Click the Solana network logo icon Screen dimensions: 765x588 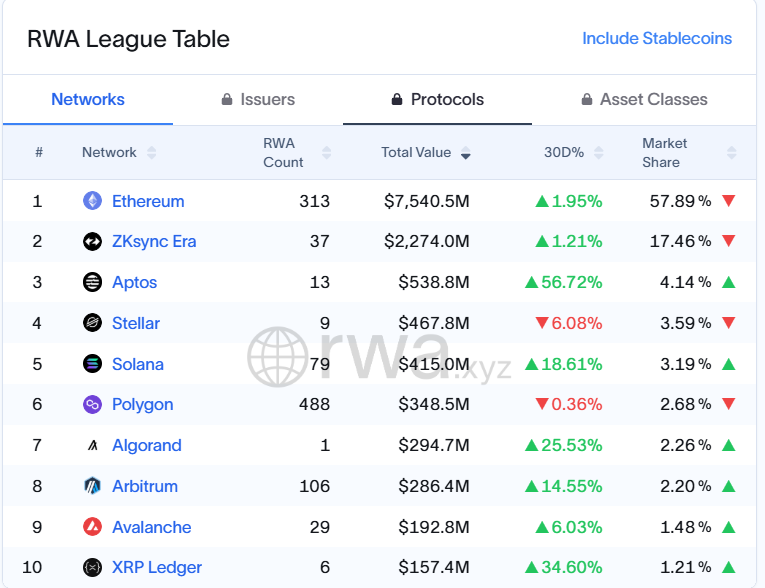[x=92, y=364]
